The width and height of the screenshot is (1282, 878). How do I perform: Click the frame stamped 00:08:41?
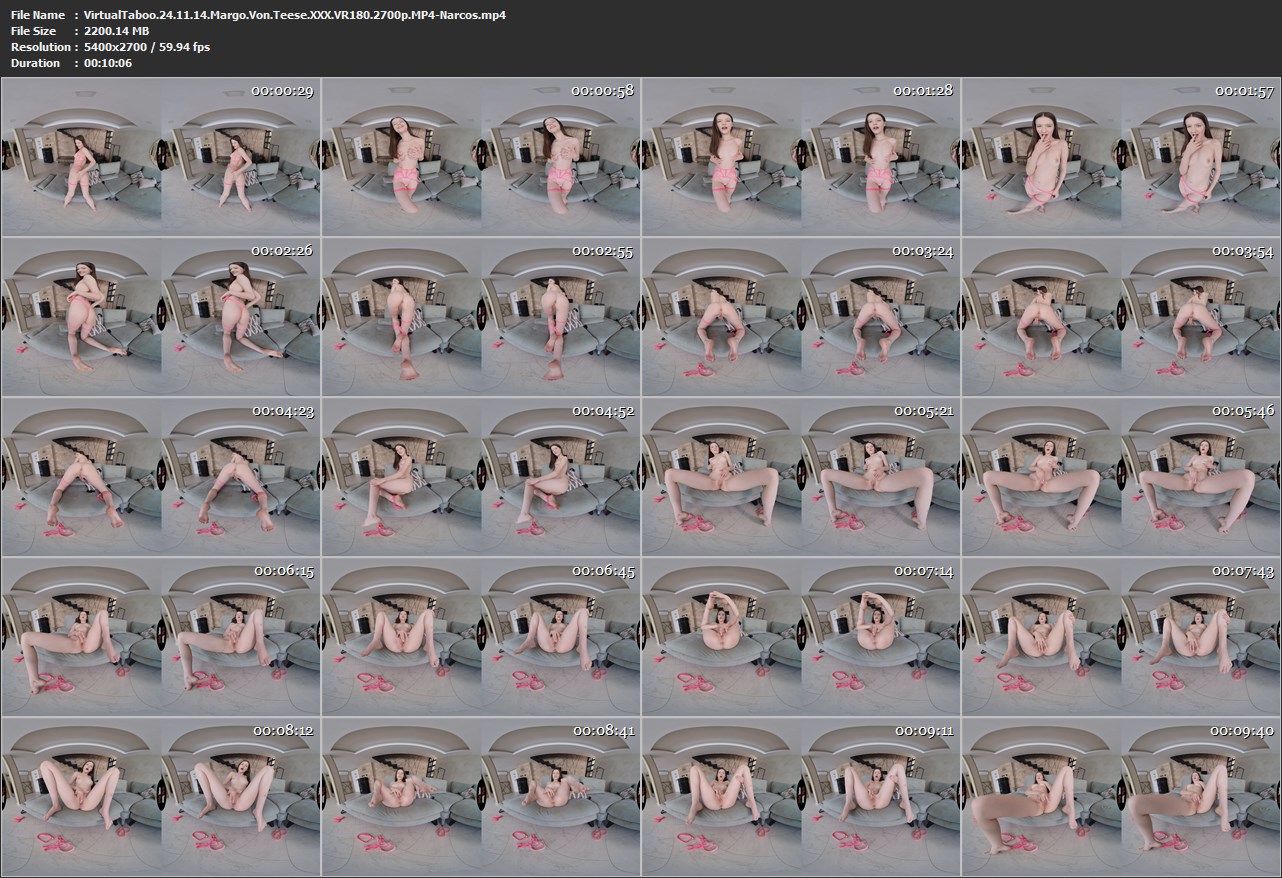[x=481, y=796]
